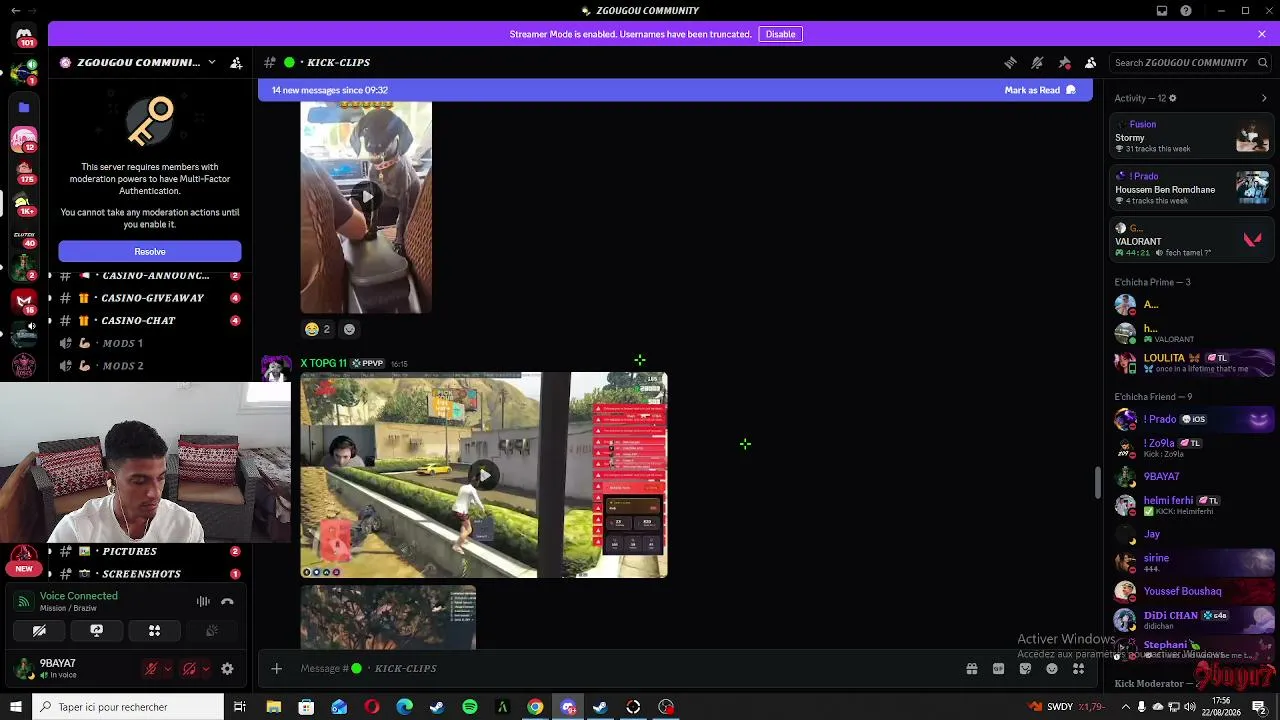Screen dimensions: 1280x720
Task: Open the Threads icon in channel header
Action: 1010,62
